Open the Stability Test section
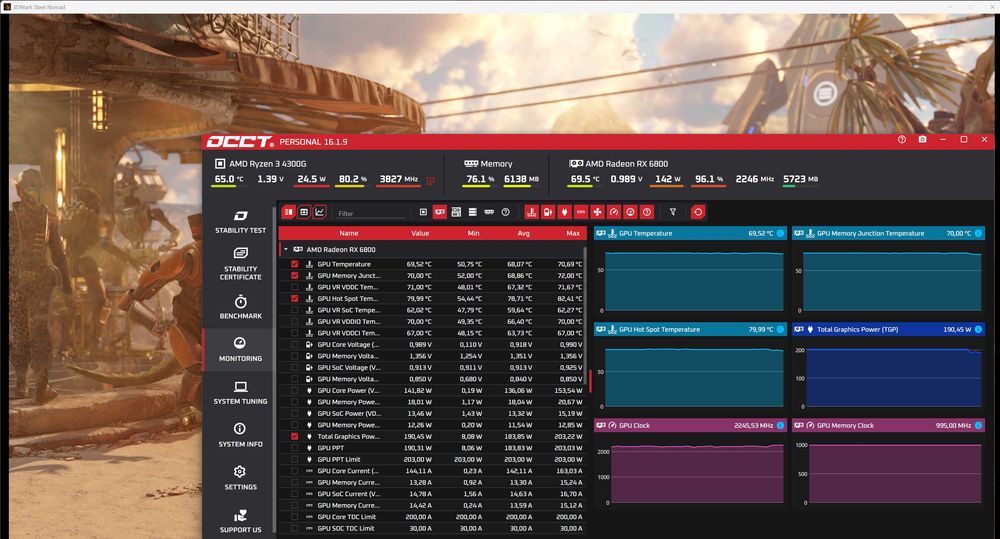1000x539 pixels. (240, 221)
